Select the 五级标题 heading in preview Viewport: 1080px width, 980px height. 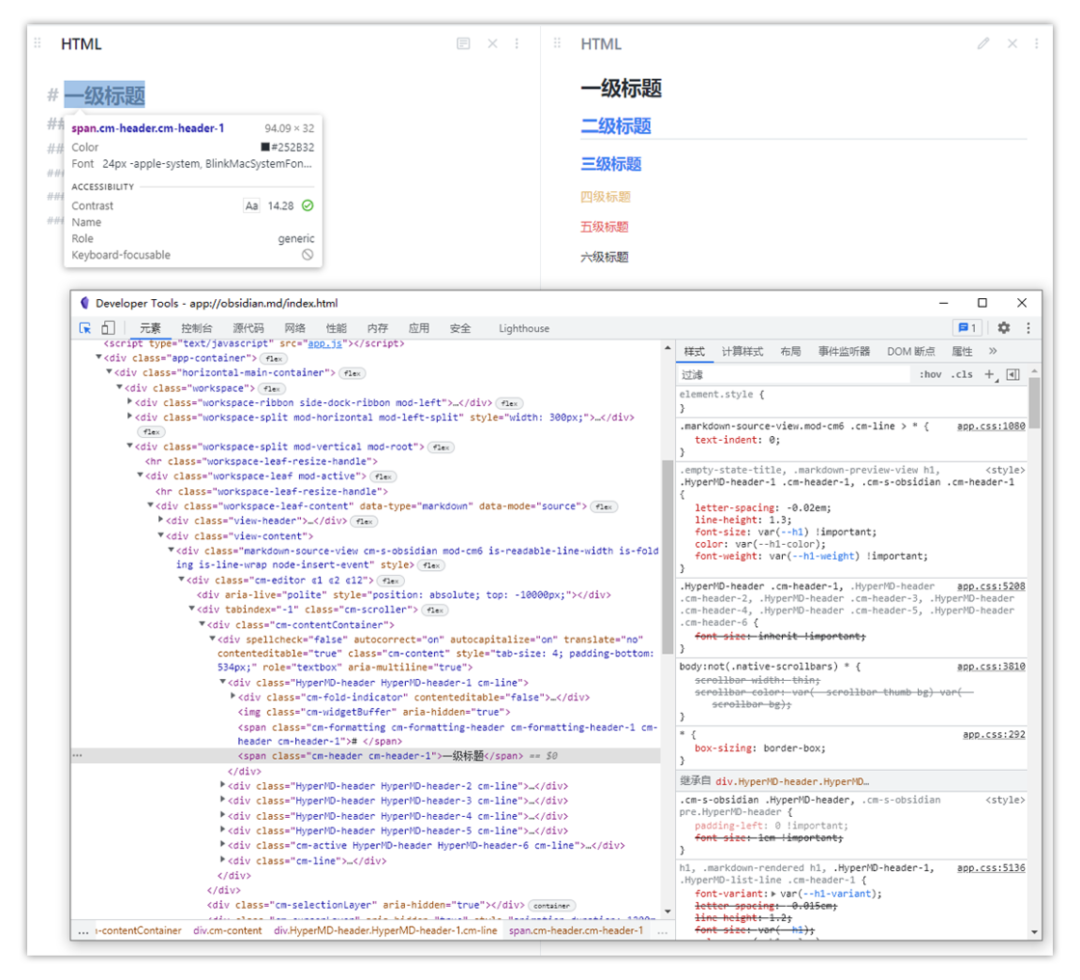tap(604, 227)
